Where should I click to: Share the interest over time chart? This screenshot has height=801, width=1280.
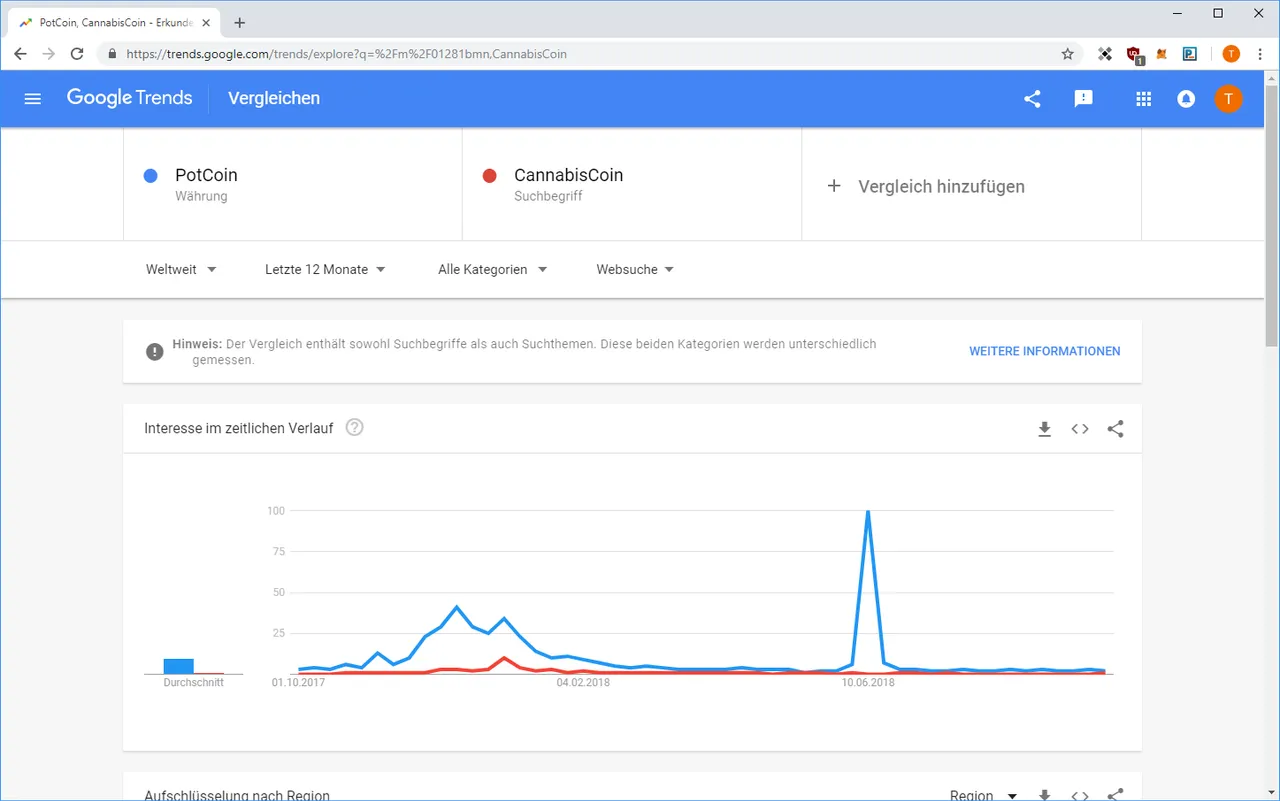coord(1116,429)
